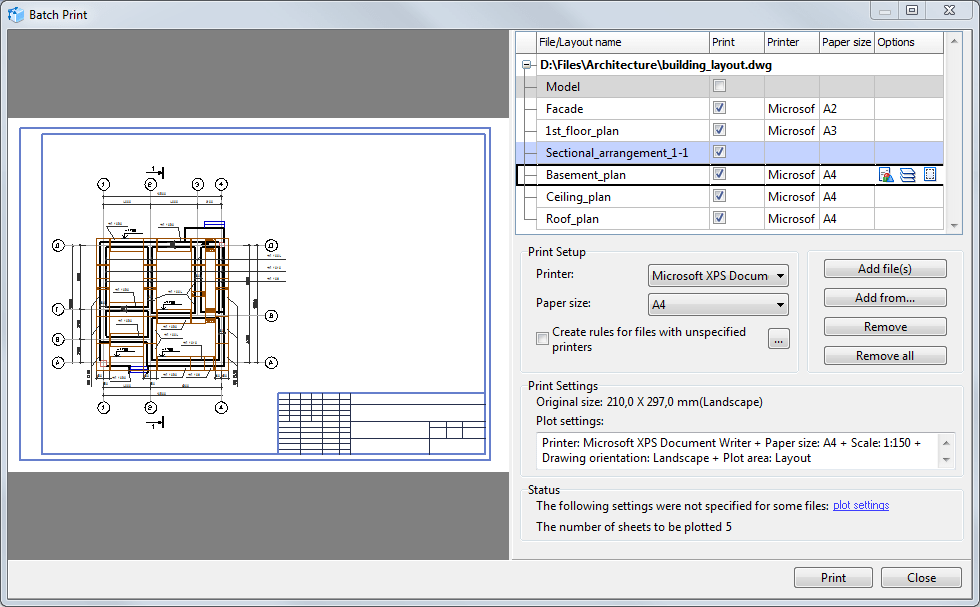Click the Batch Print app icon in title bar
980x607 pixels.
pyautogui.click(x=16, y=14)
